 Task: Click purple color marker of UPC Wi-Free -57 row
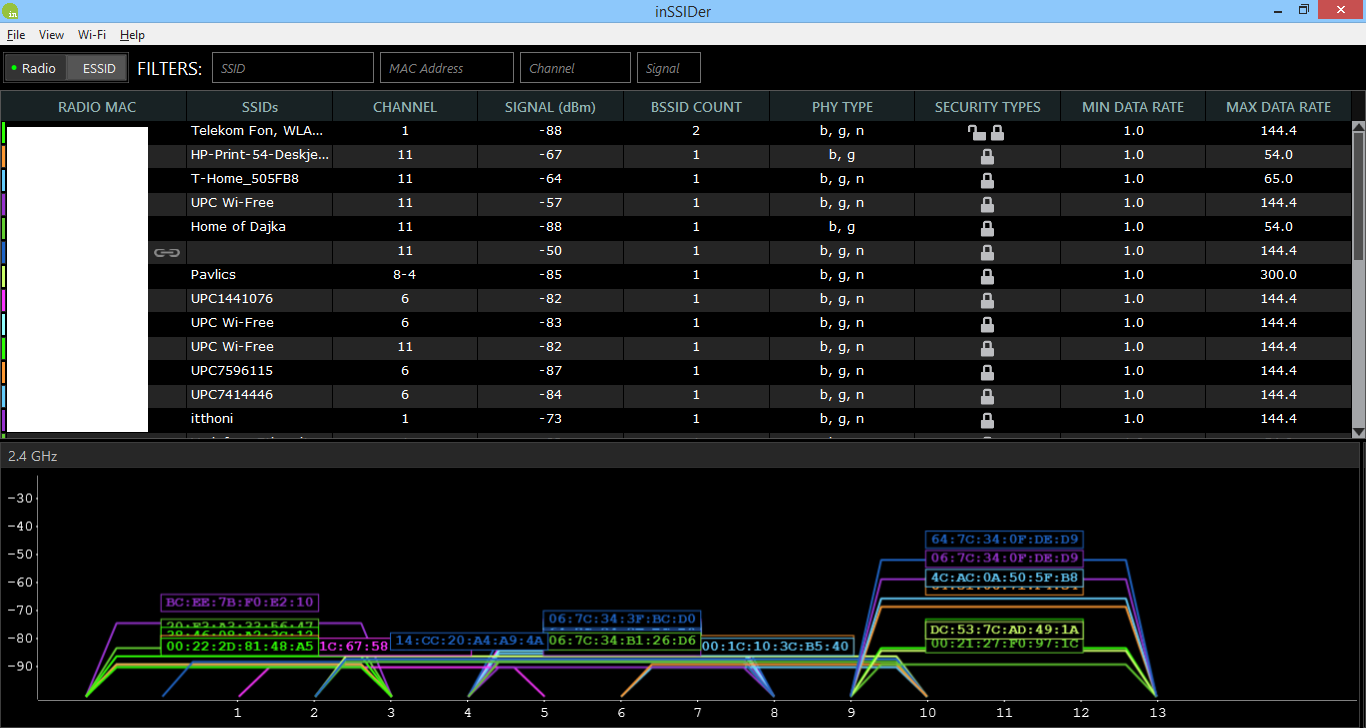point(4,204)
